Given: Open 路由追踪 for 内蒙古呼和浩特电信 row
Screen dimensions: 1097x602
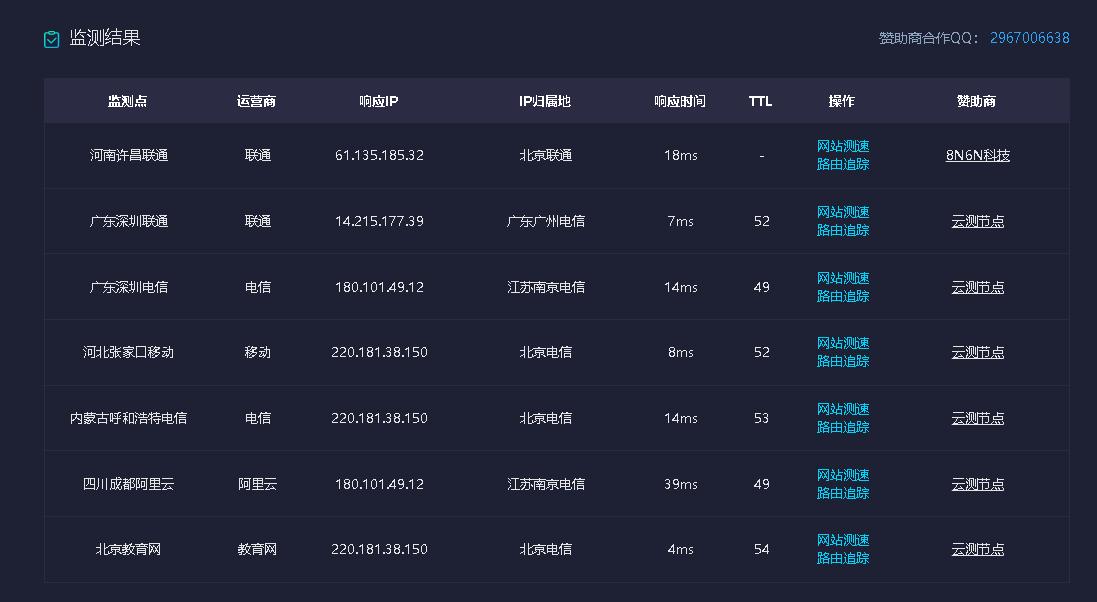Looking at the screenshot, I should point(843,427).
